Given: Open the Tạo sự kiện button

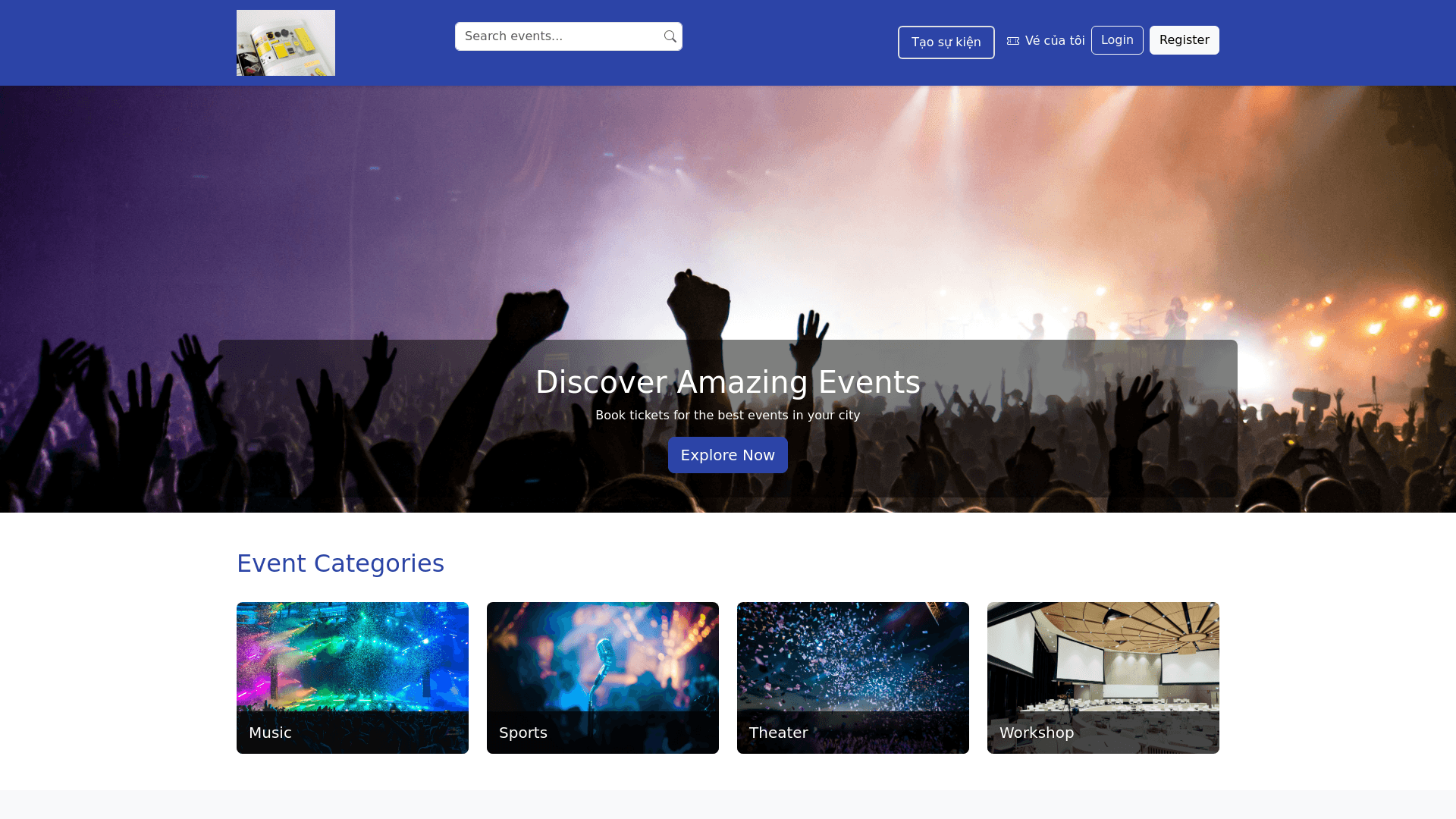Looking at the screenshot, I should click(x=946, y=42).
